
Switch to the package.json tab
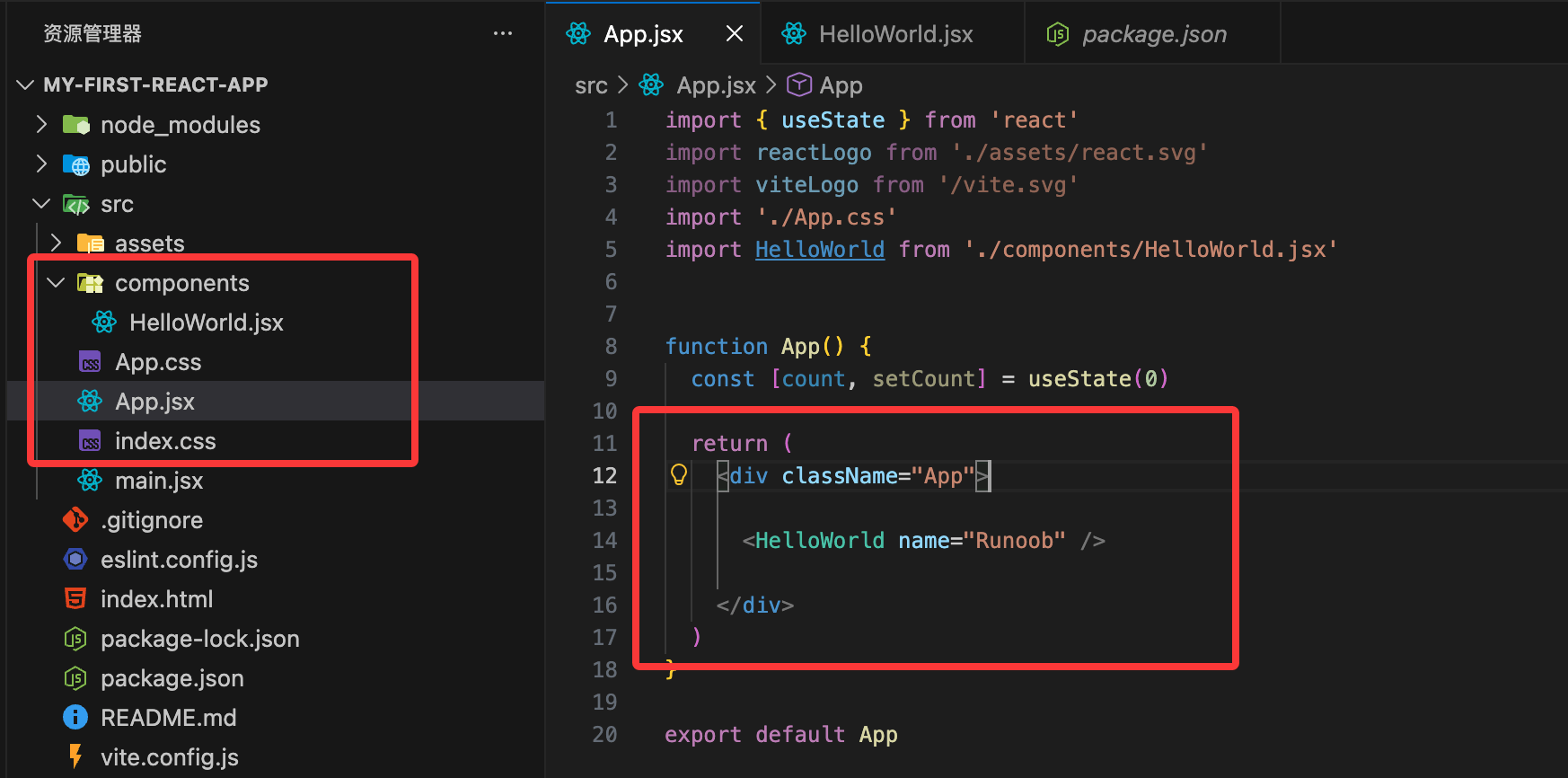(1153, 34)
